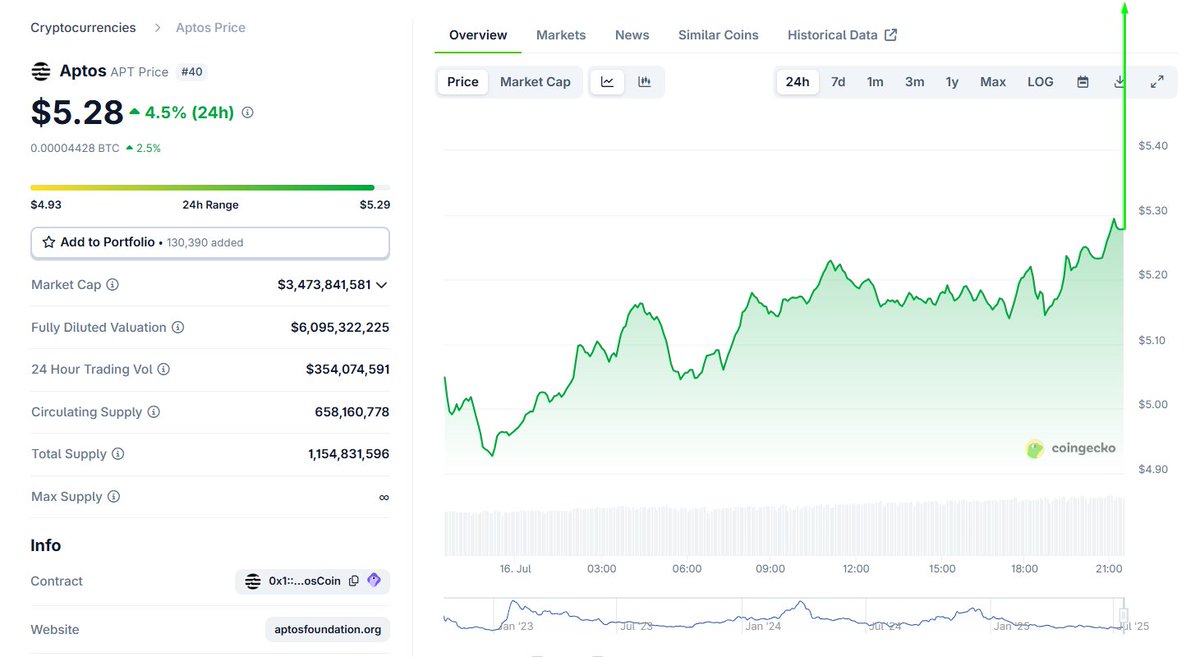Click the $5.28 current price
This screenshot has width=1200, height=657.
tap(77, 112)
